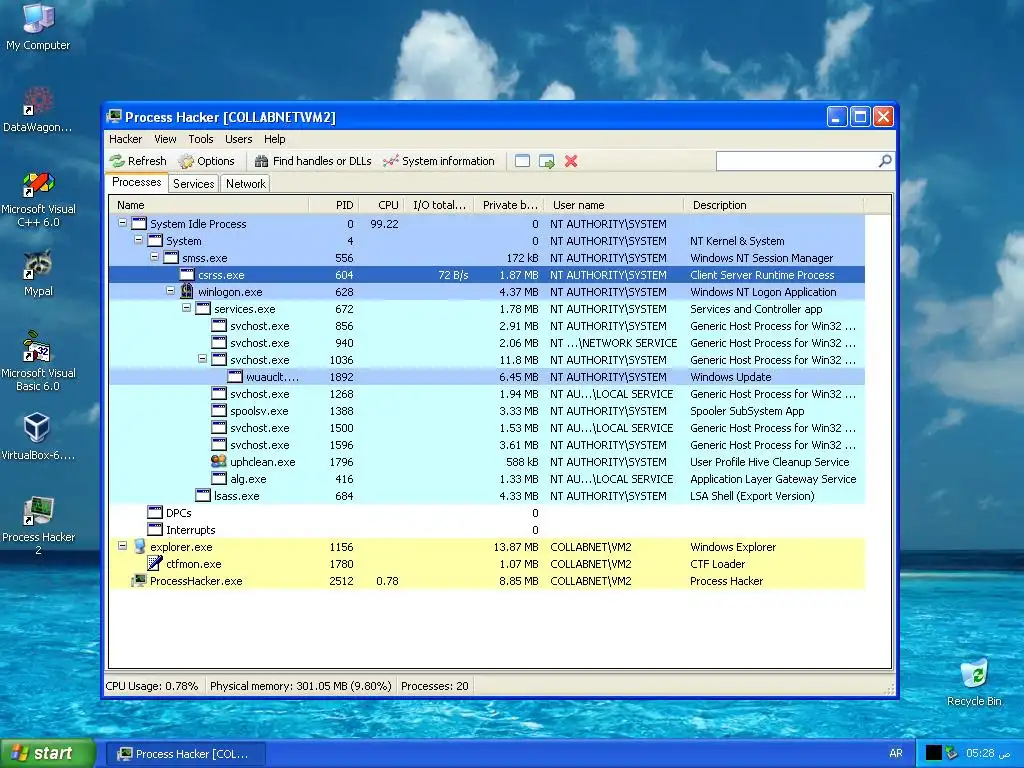Image resolution: width=1024 pixels, height=768 pixels.
Task: Open the Options toolbar button
Action: click(x=206, y=161)
